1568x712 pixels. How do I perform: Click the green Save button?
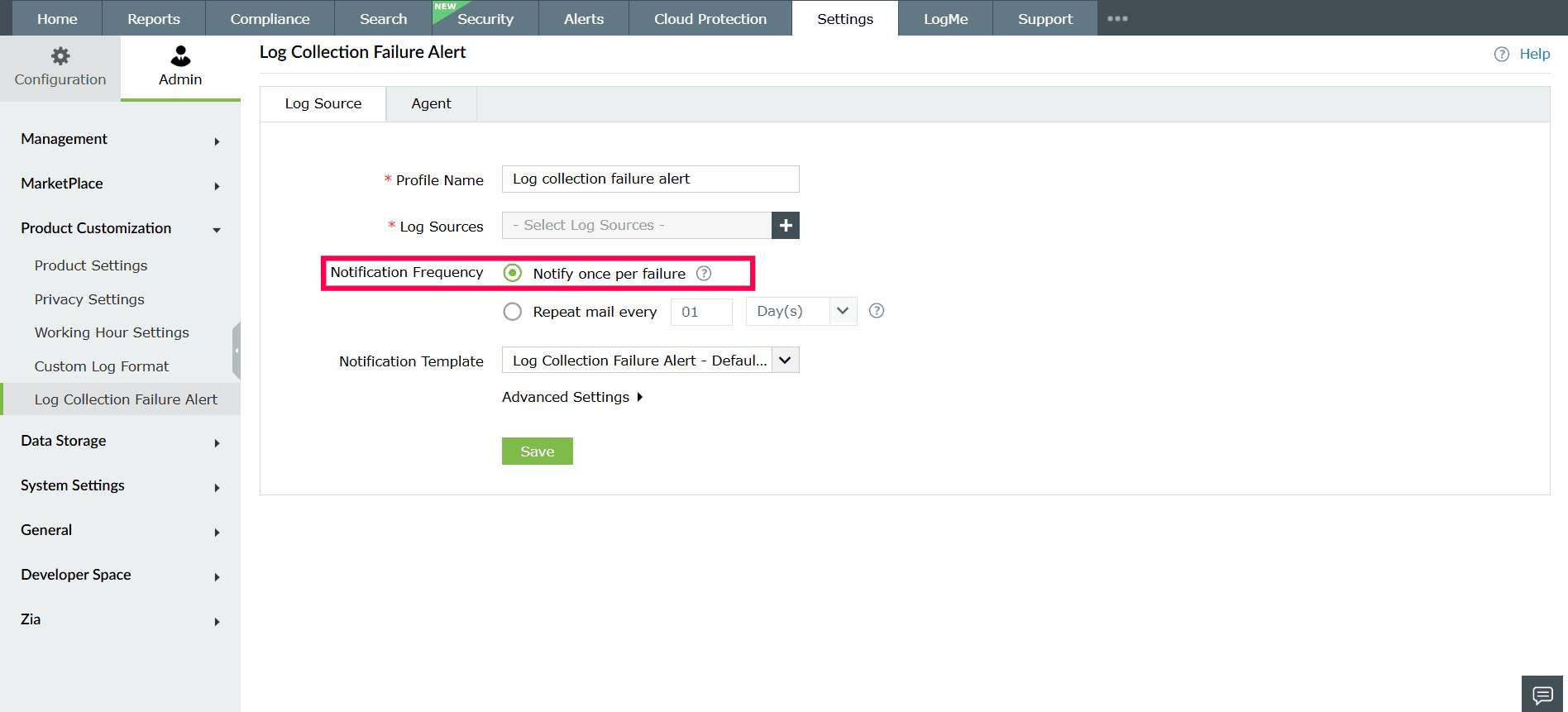[538, 452]
